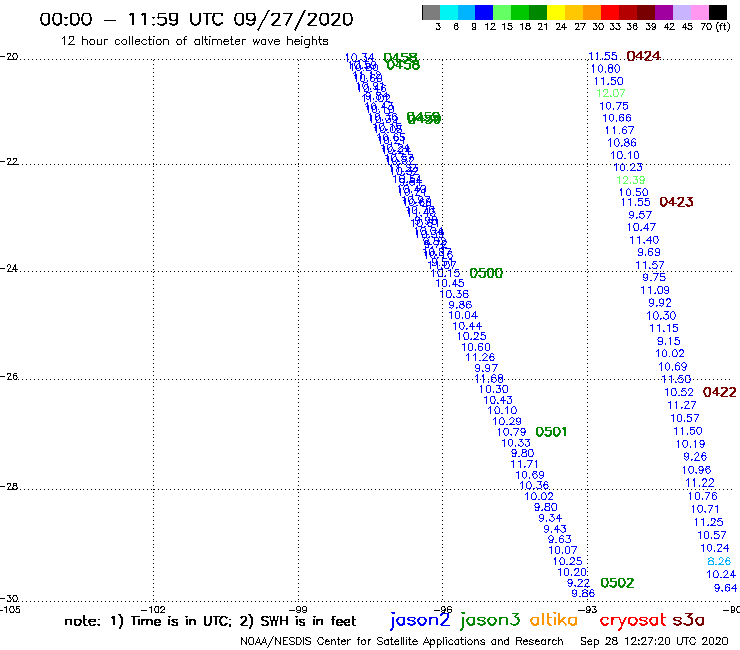Screen dimensions: 740x650
Task: Click the wave height value 10.43
Action: [498, 400]
